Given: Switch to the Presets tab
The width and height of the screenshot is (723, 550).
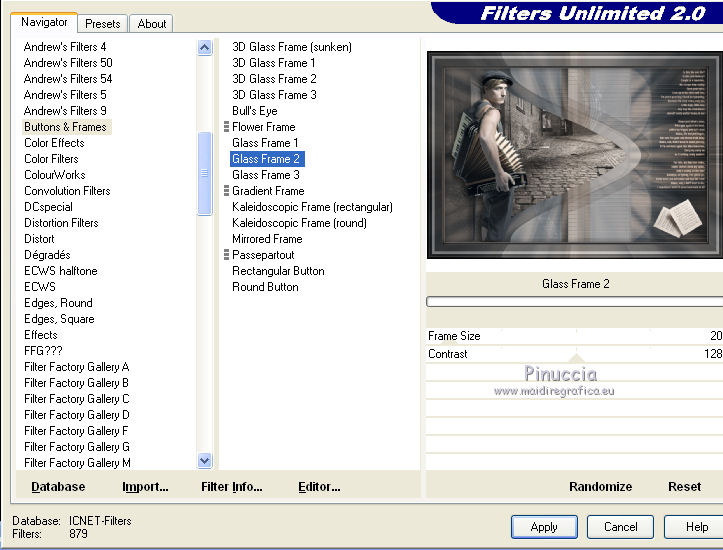Looking at the screenshot, I should click(102, 24).
